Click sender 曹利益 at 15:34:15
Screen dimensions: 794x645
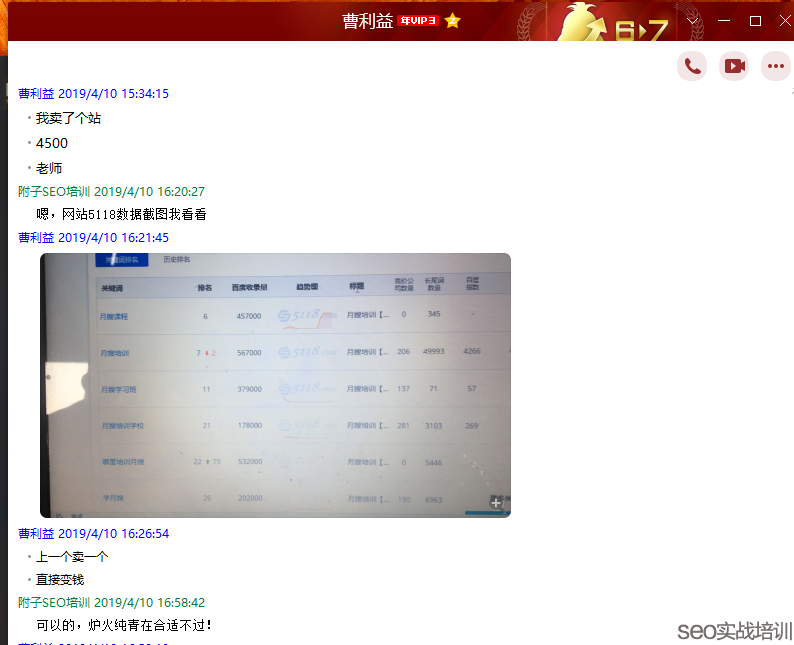pos(37,94)
